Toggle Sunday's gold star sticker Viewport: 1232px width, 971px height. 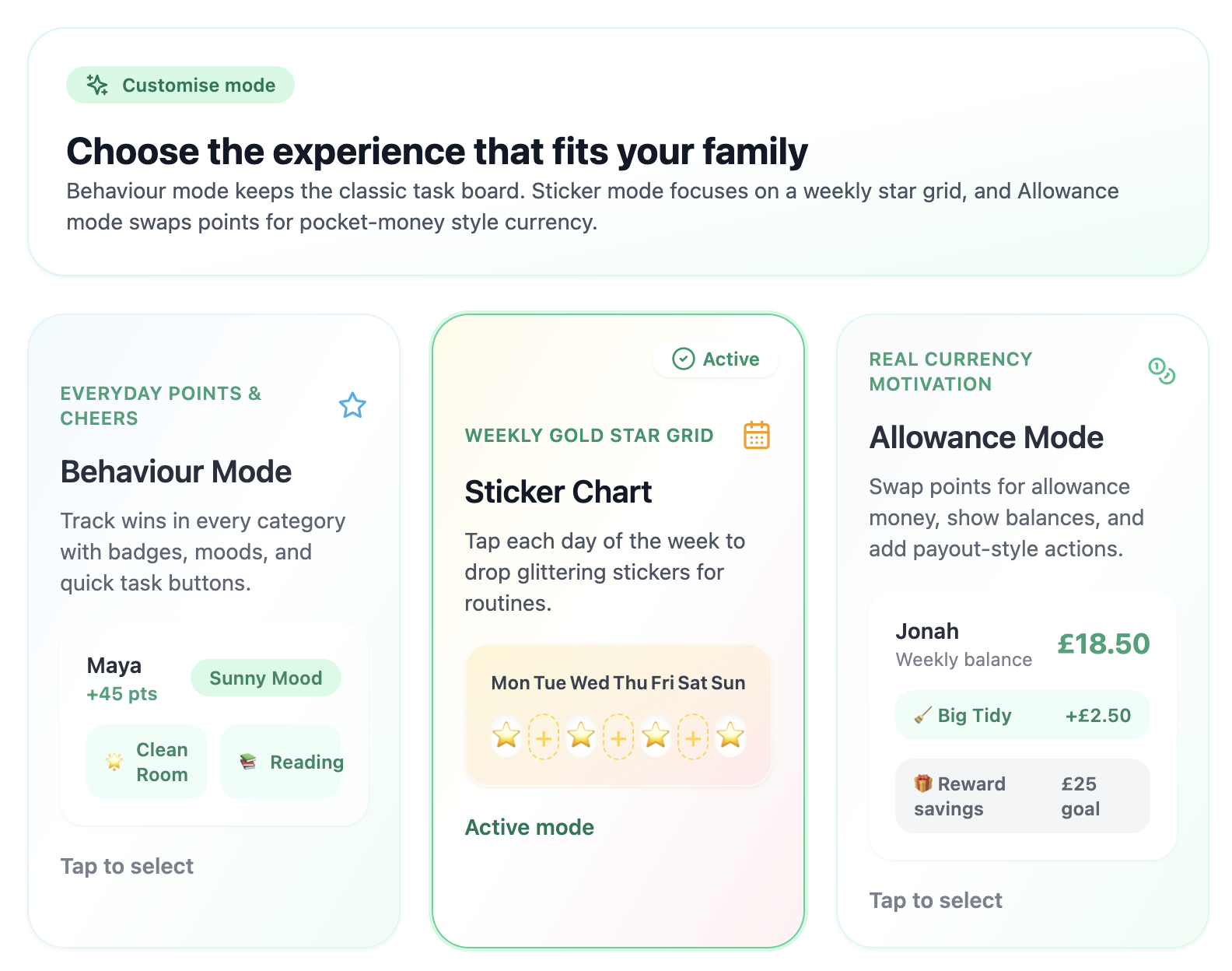click(x=730, y=738)
